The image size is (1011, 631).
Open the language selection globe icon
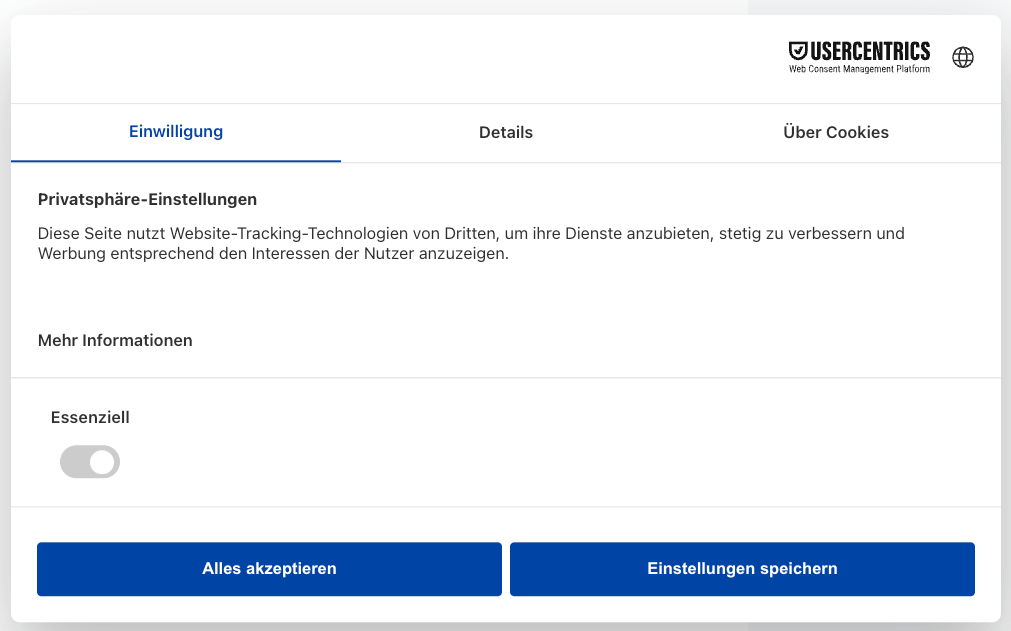[x=963, y=57]
